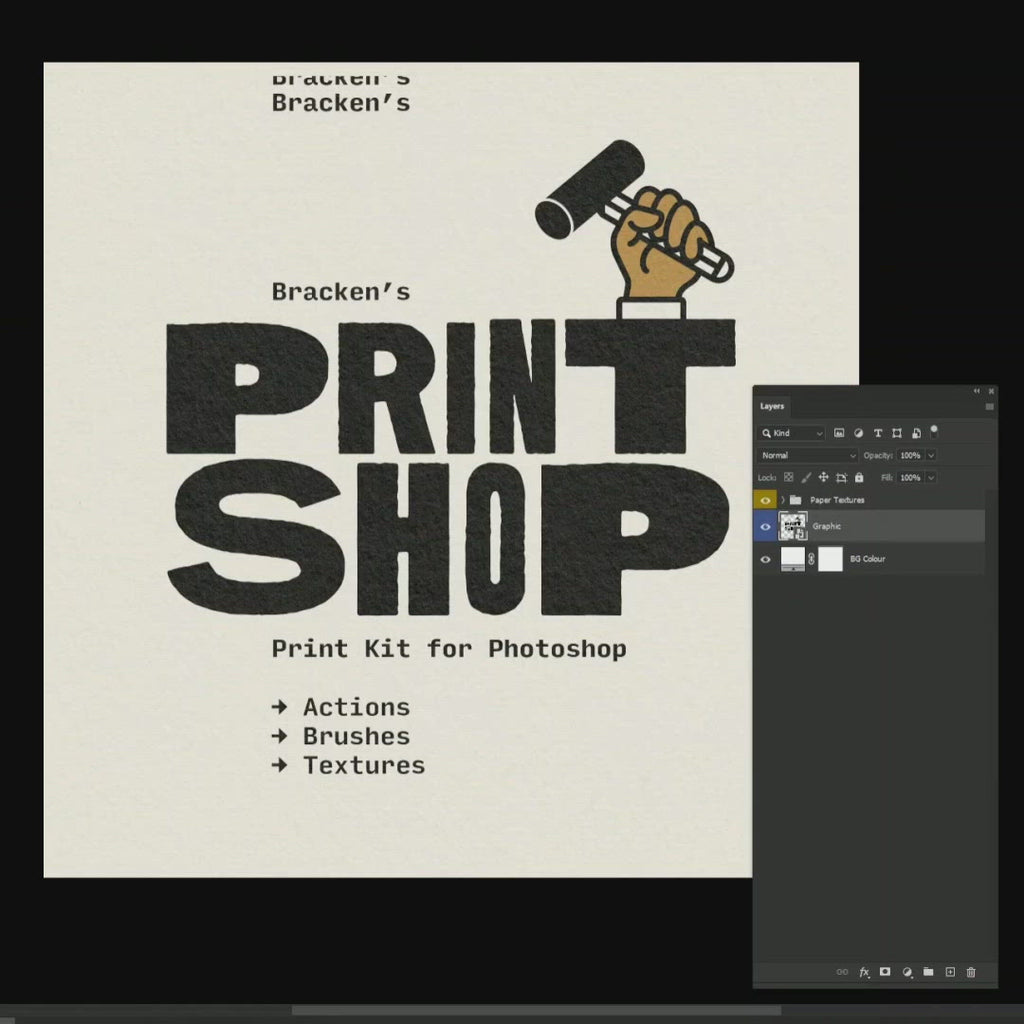Filter layers by adjustment layers
The image size is (1024, 1024).
(858, 433)
